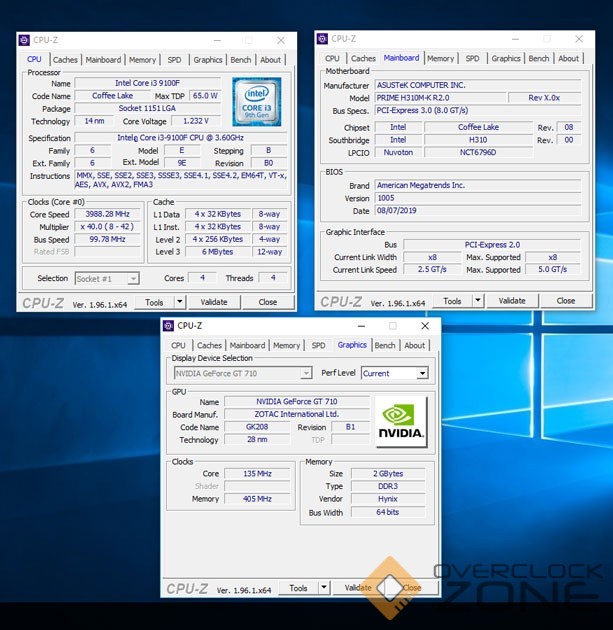This screenshot has width=613, height=630.
Task: Click the Tools button in Graphics window
Action: coord(298,588)
